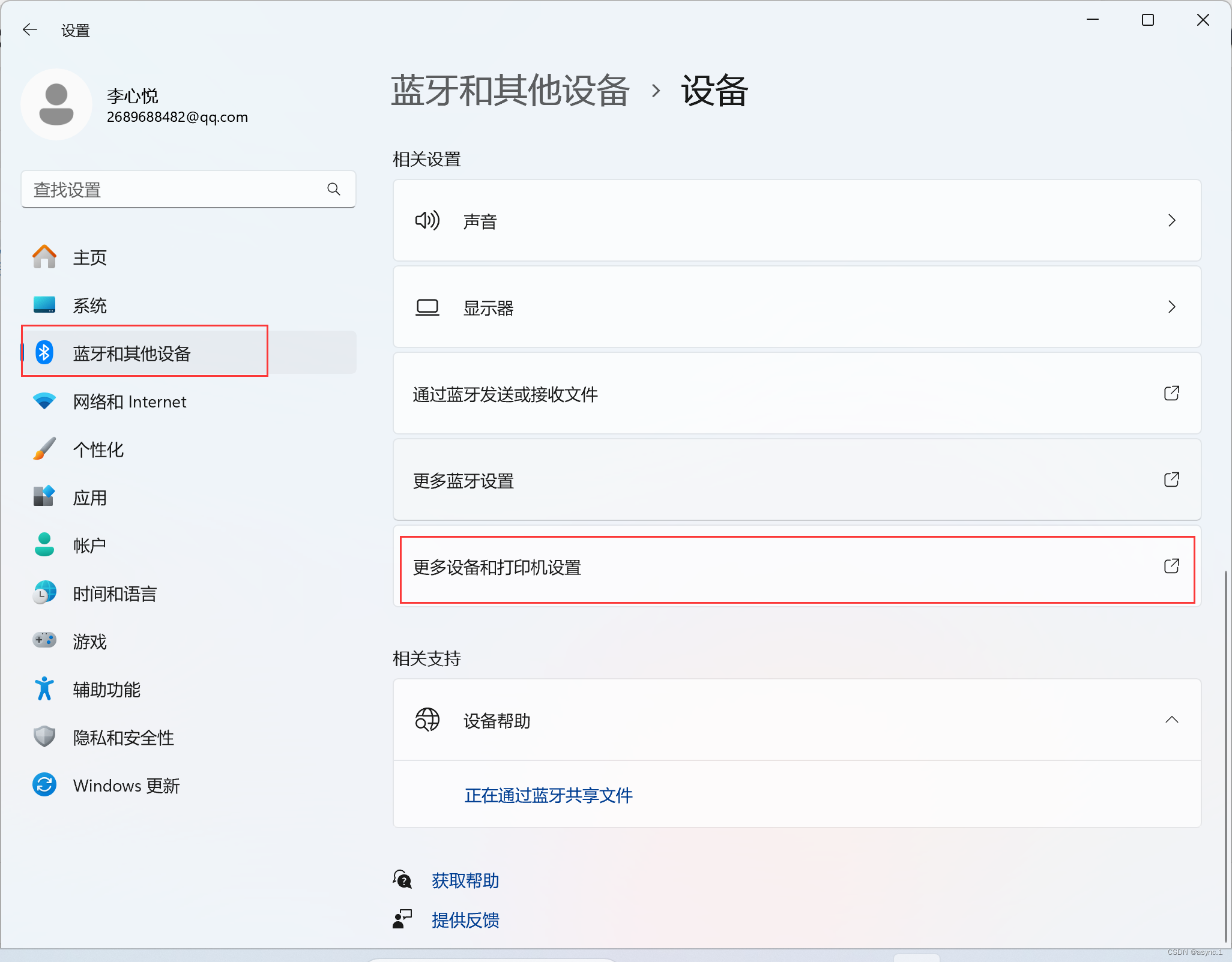1232x962 pixels.
Task: Open 网络和 Internet settings
Action: click(130, 401)
